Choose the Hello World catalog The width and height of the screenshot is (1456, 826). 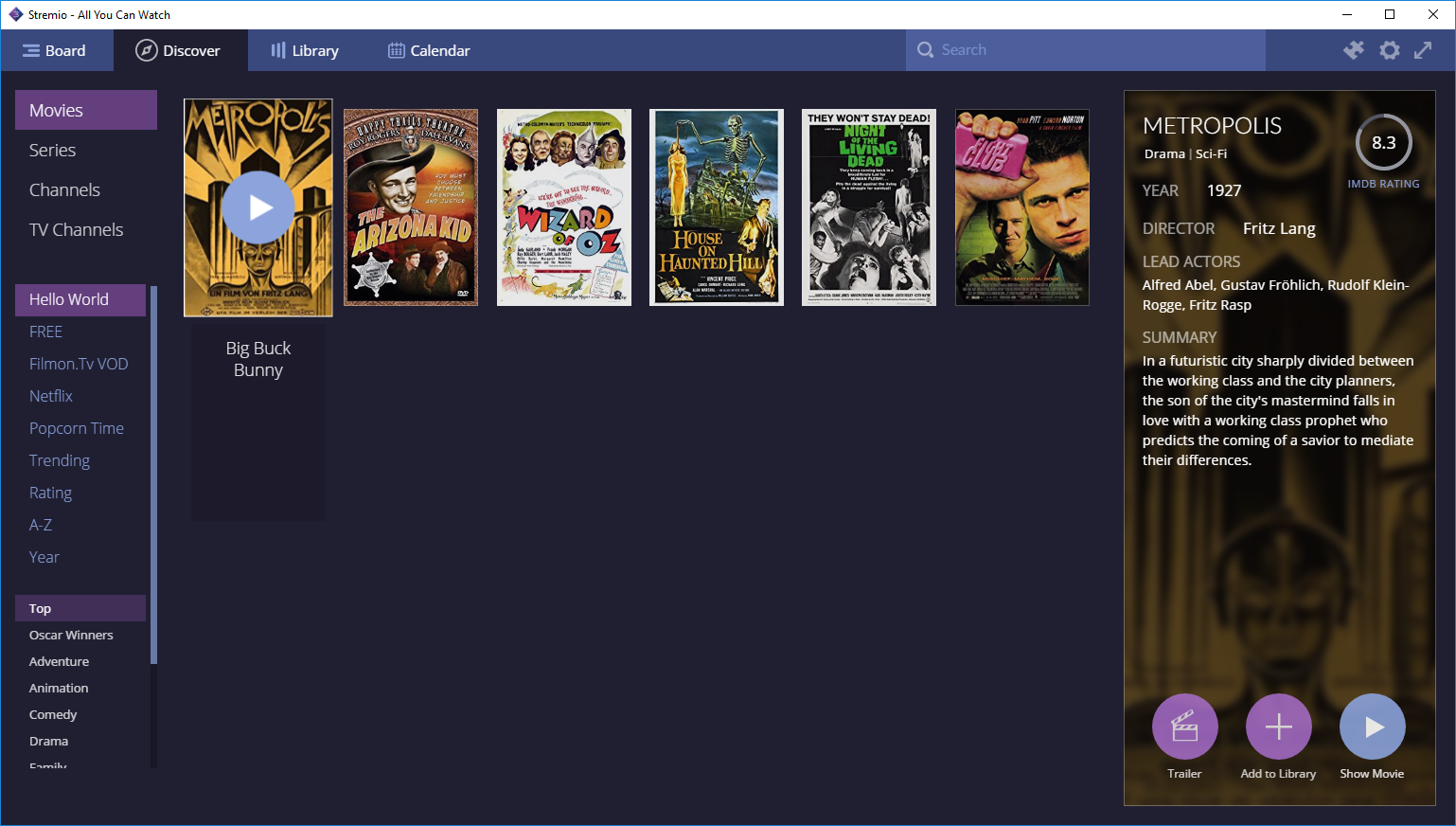click(80, 299)
